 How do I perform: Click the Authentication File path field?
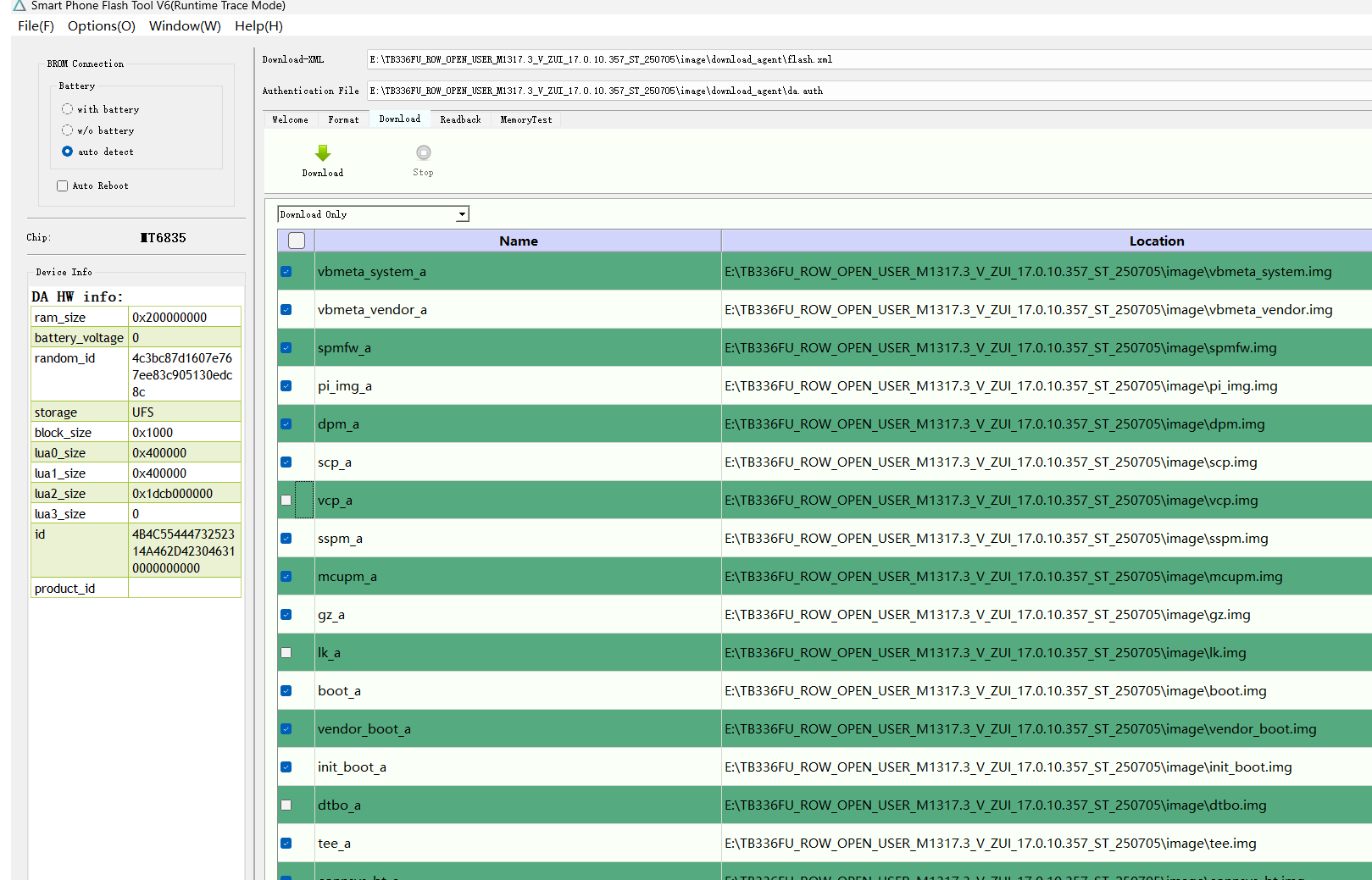tap(869, 91)
